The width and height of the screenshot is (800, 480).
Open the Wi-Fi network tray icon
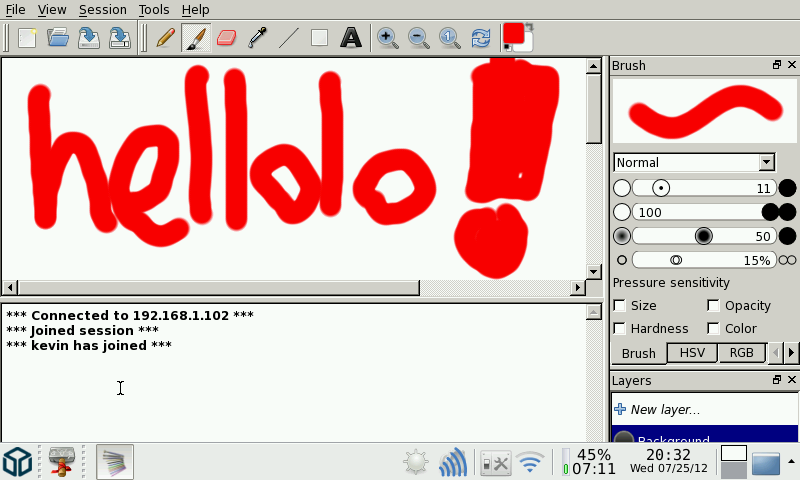tap(530, 462)
